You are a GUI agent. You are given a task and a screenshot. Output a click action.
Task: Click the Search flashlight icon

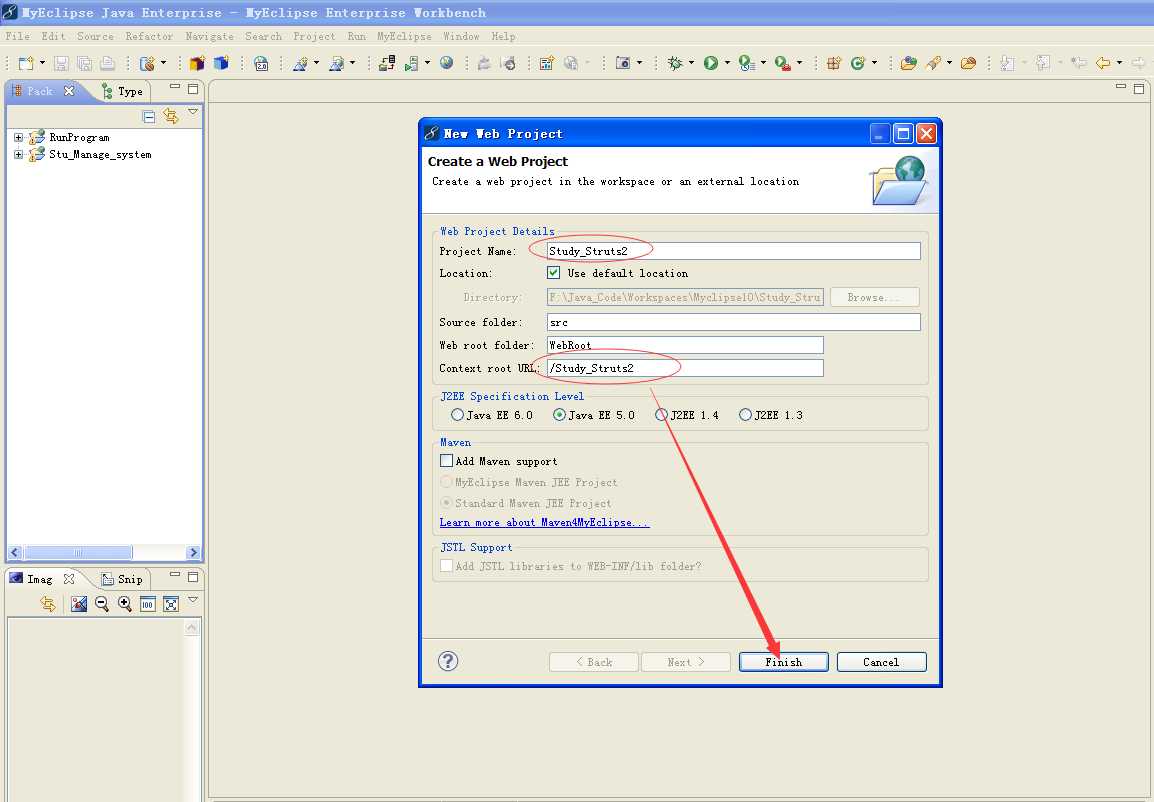[934, 63]
